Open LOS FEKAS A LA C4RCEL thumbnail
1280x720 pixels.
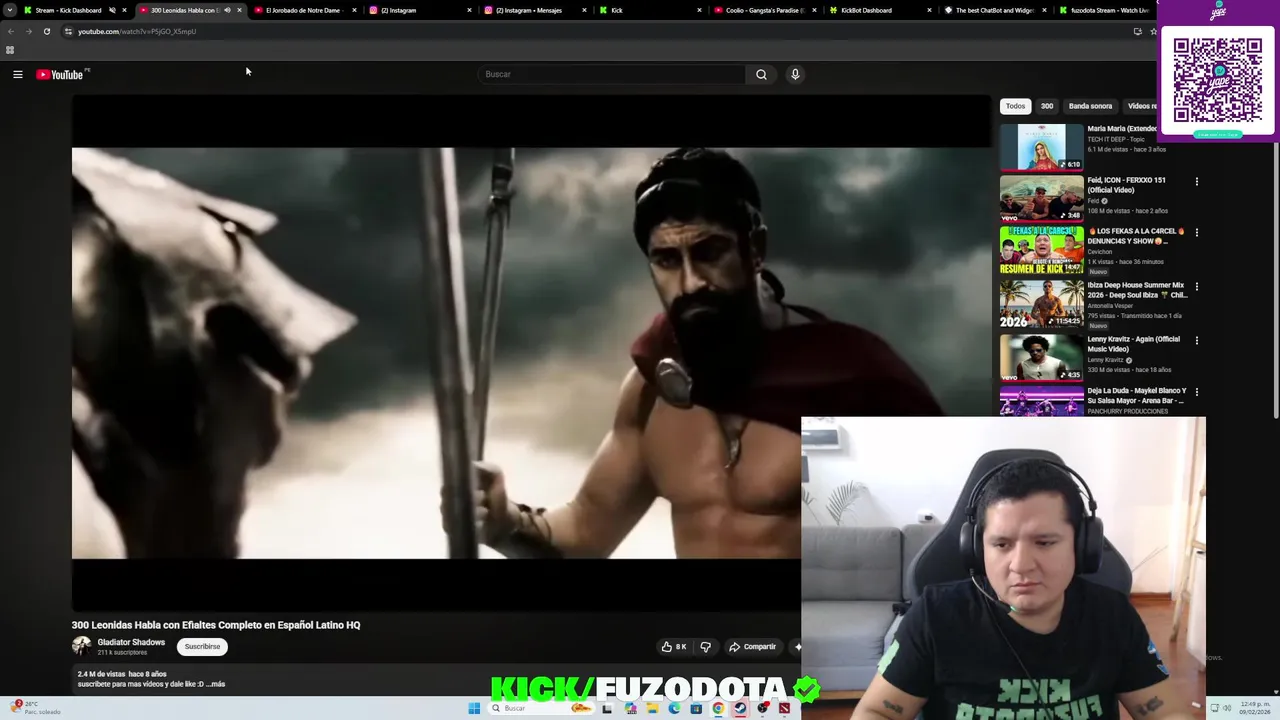point(1042,250)
